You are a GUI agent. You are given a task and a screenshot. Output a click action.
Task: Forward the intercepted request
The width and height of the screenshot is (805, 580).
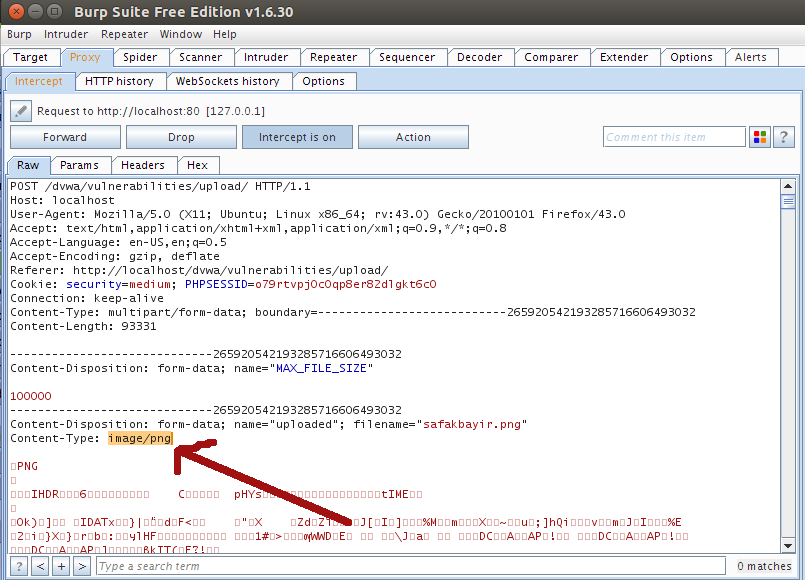point(65,137)
